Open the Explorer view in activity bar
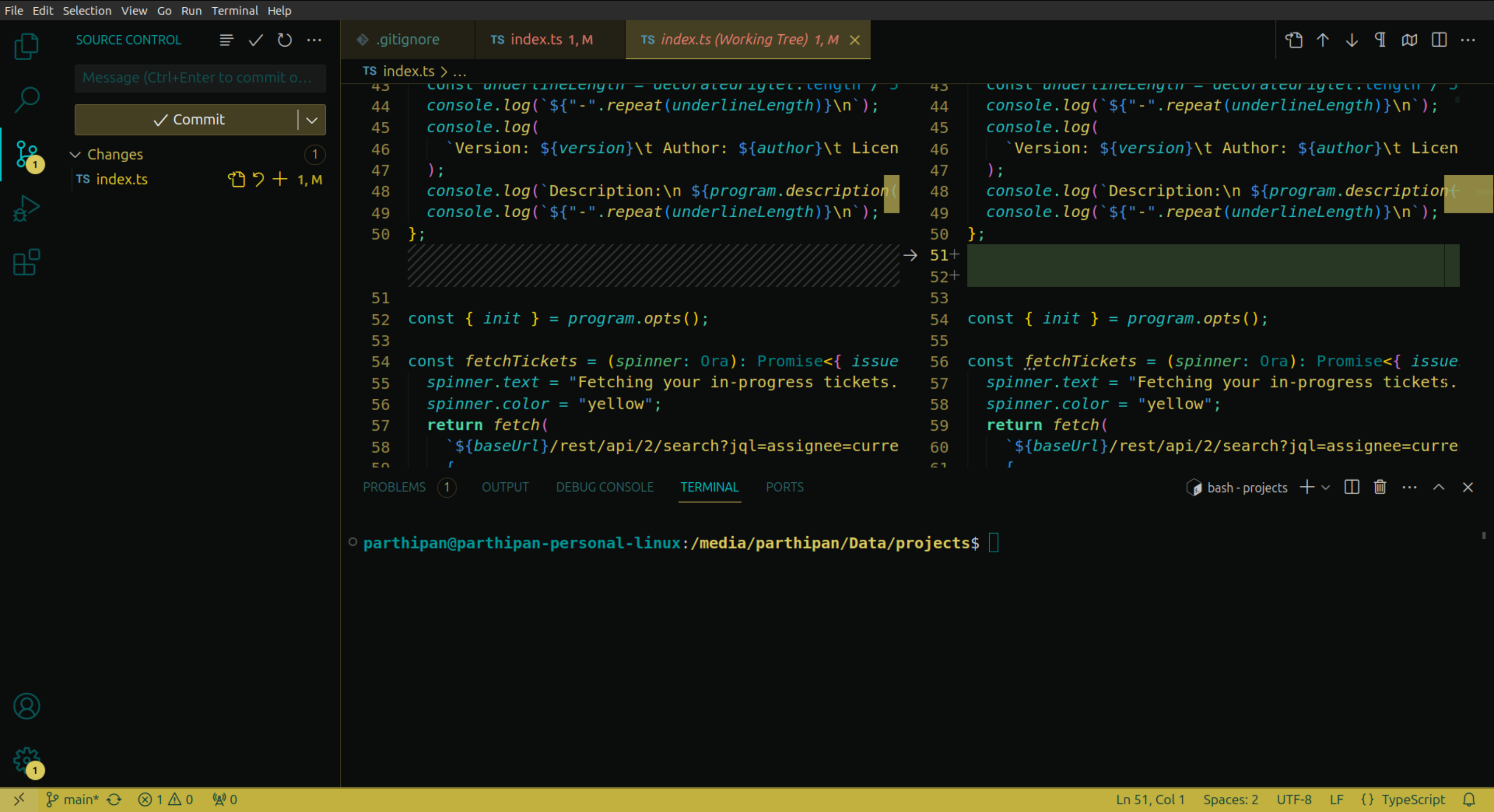This screenshot has width=1494, height=812. coord(26,46)
